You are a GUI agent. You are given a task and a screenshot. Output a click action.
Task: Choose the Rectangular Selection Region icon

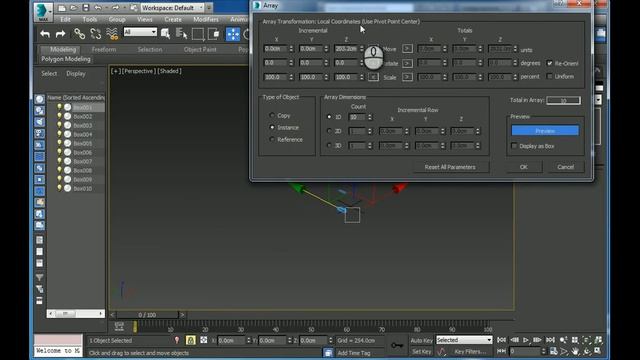[198, 34]
